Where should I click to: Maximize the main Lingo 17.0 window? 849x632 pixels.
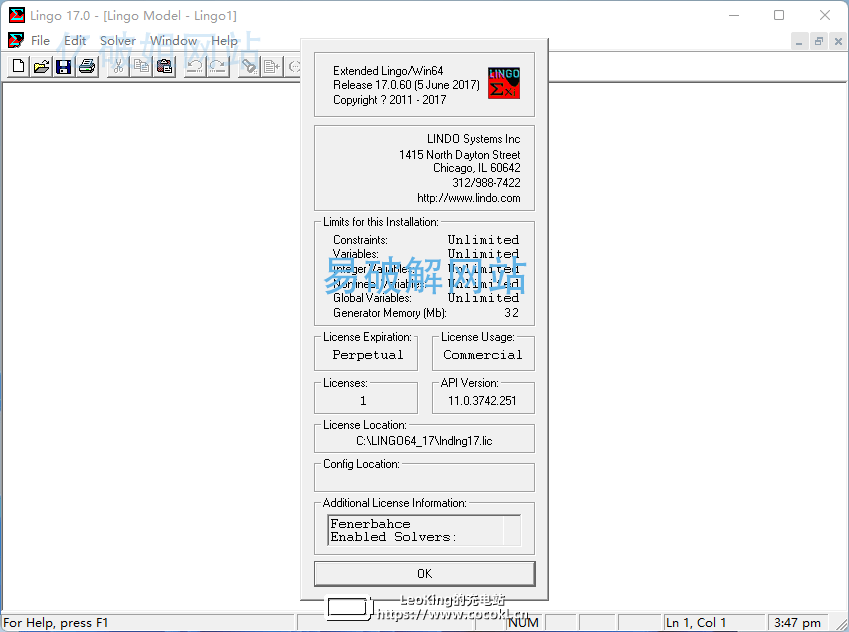[x=779, y=15]
